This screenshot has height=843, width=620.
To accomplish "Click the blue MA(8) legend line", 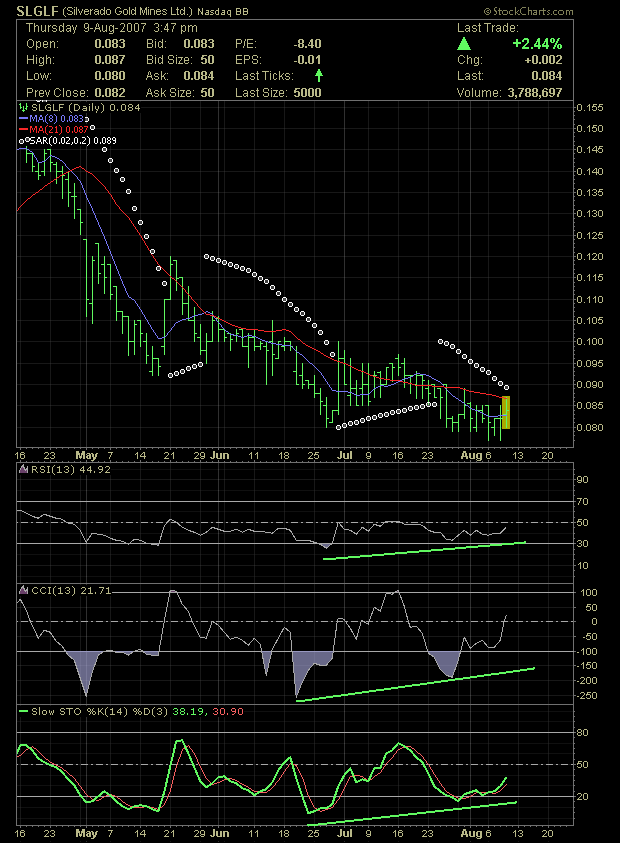I will (x=23, y=118).
